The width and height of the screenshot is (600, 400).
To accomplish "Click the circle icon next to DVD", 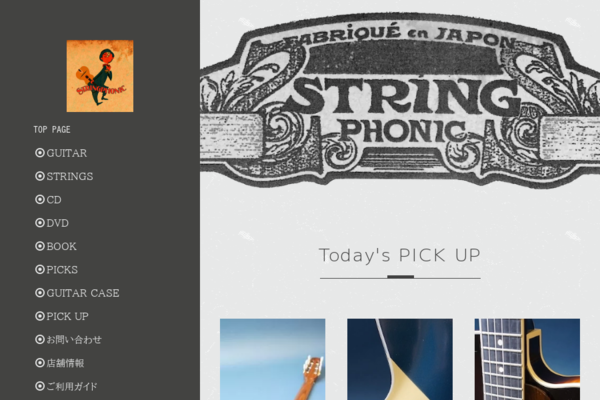I will point(40,223).
